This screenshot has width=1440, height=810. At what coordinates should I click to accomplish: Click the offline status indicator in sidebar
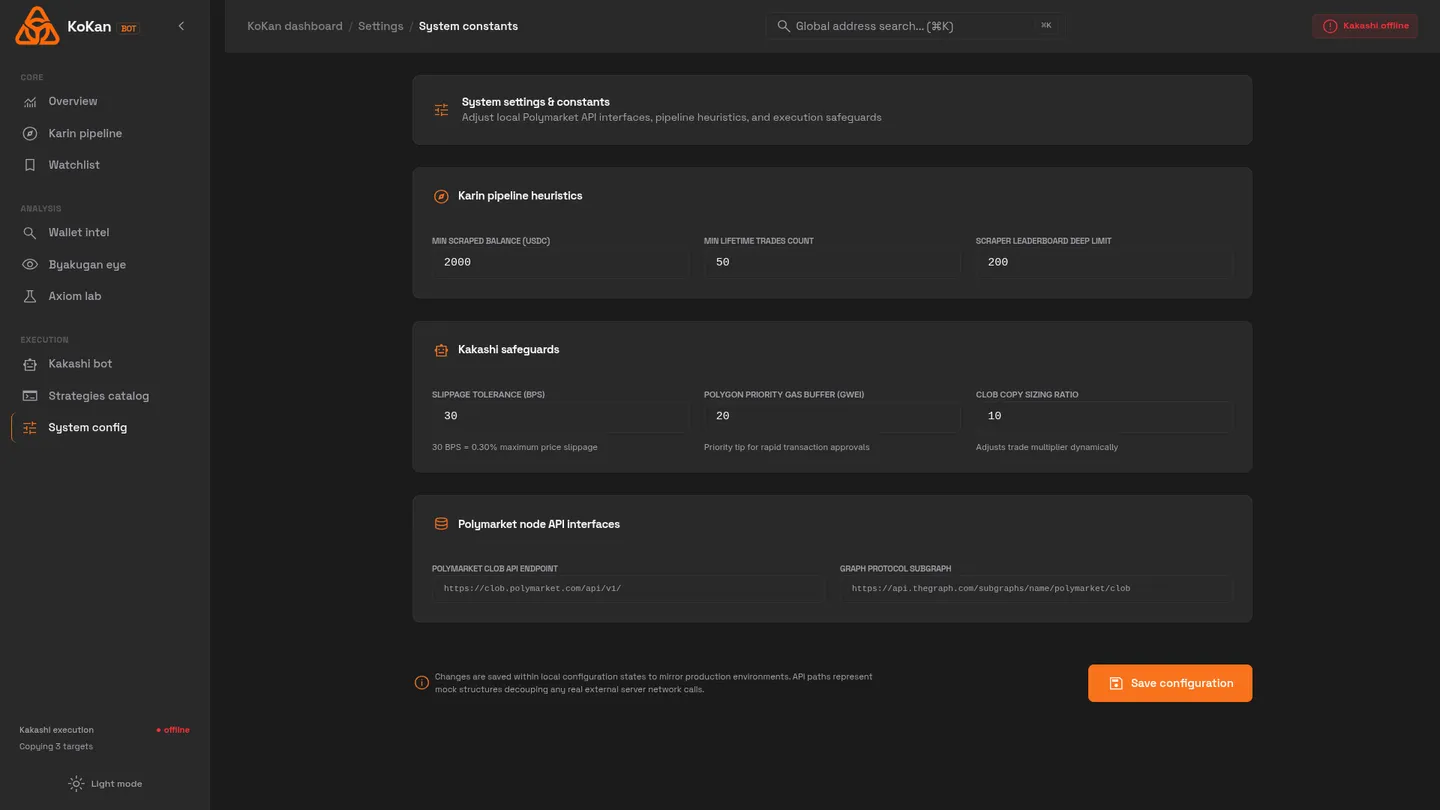[173, 730]
